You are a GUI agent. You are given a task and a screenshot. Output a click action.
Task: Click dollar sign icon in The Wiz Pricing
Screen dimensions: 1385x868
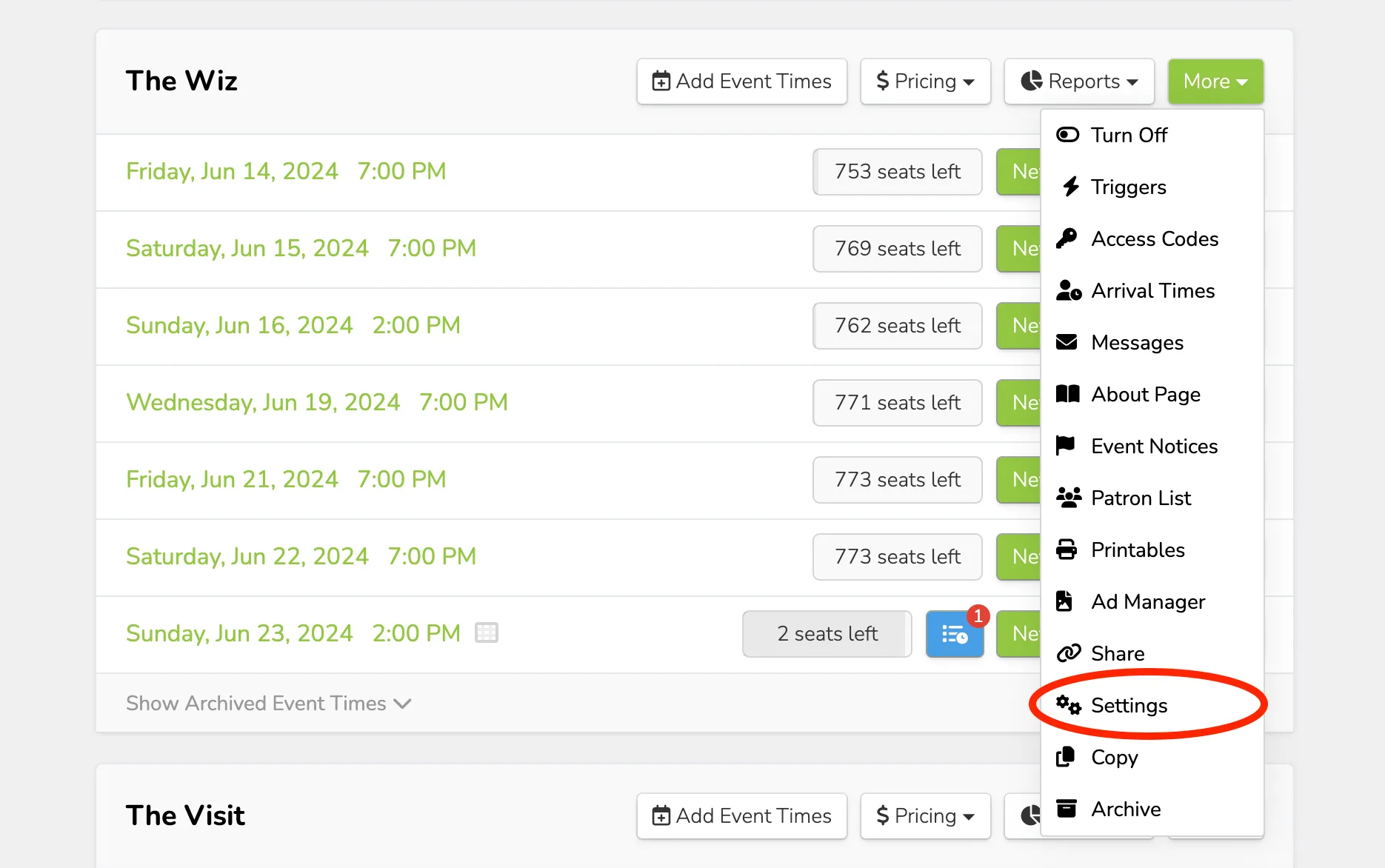coord(882,81)
